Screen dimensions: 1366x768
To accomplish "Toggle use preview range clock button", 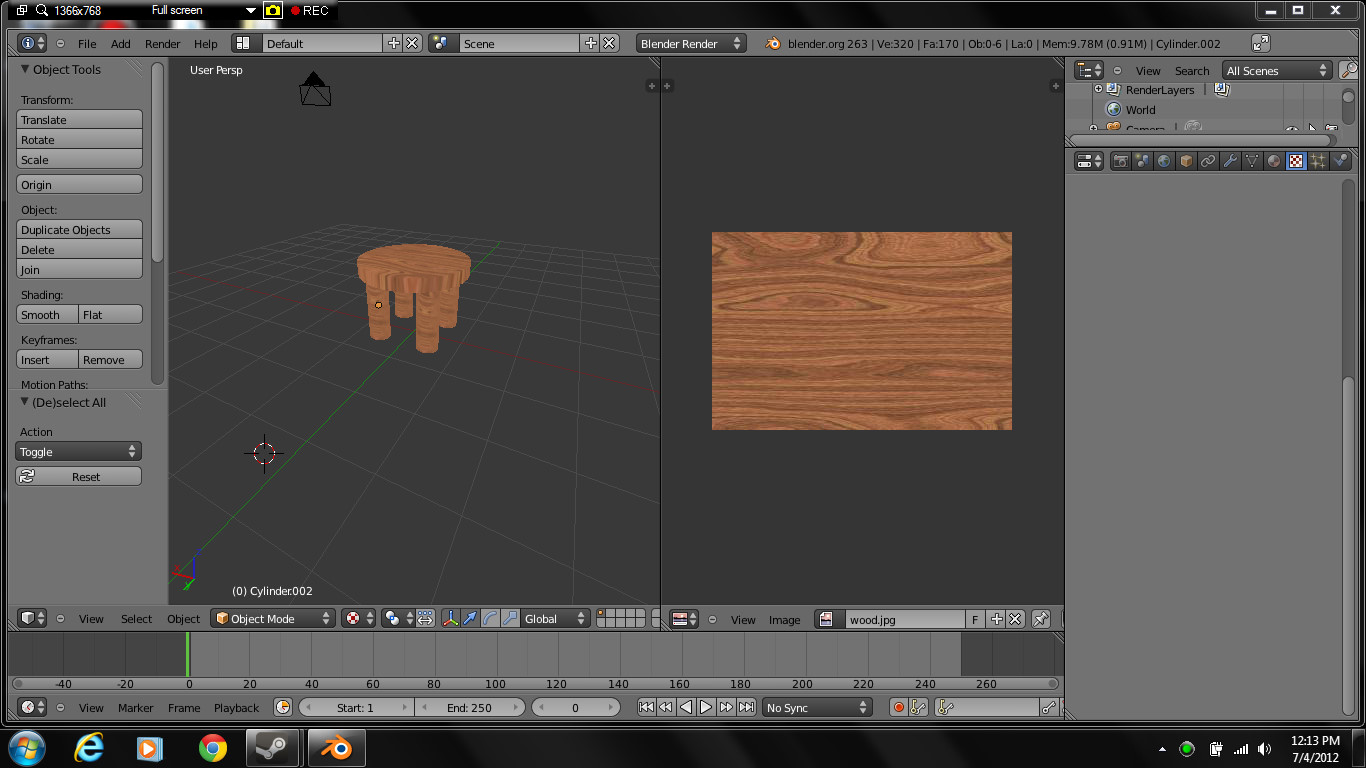I will 283,707.
